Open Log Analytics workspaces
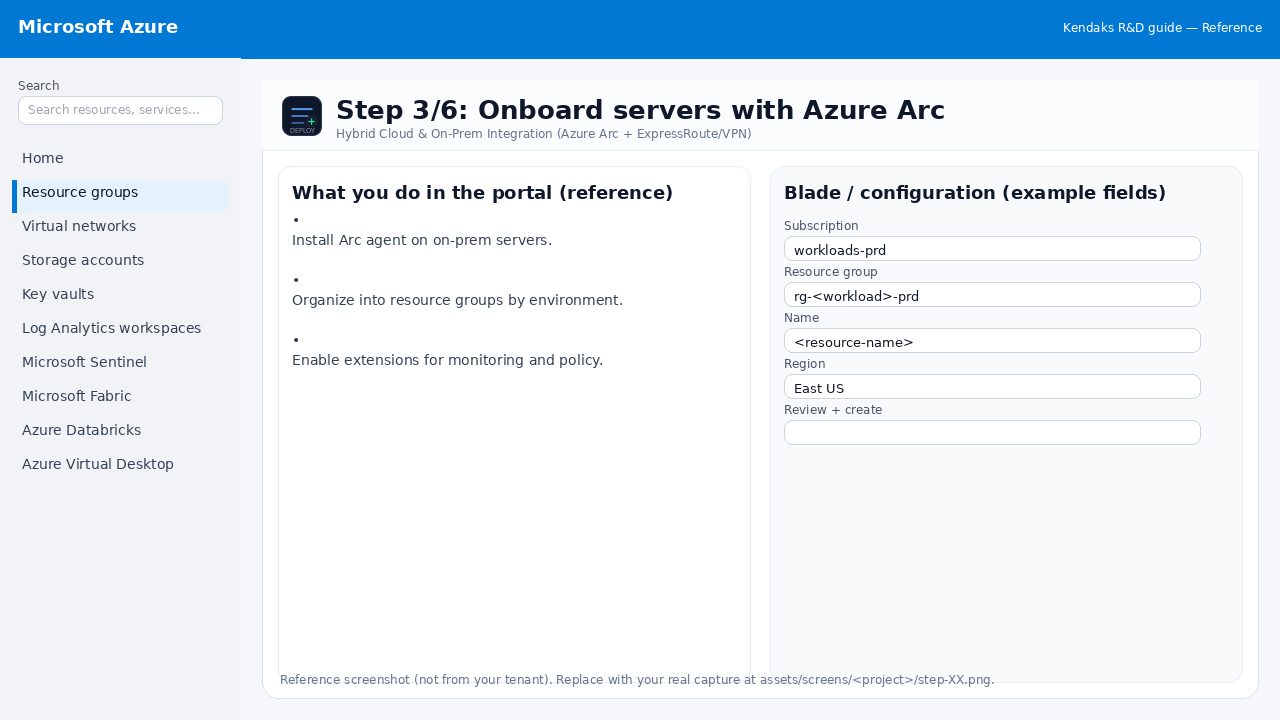The width and height of the screenshot is (1280, 720). point(120,328)
